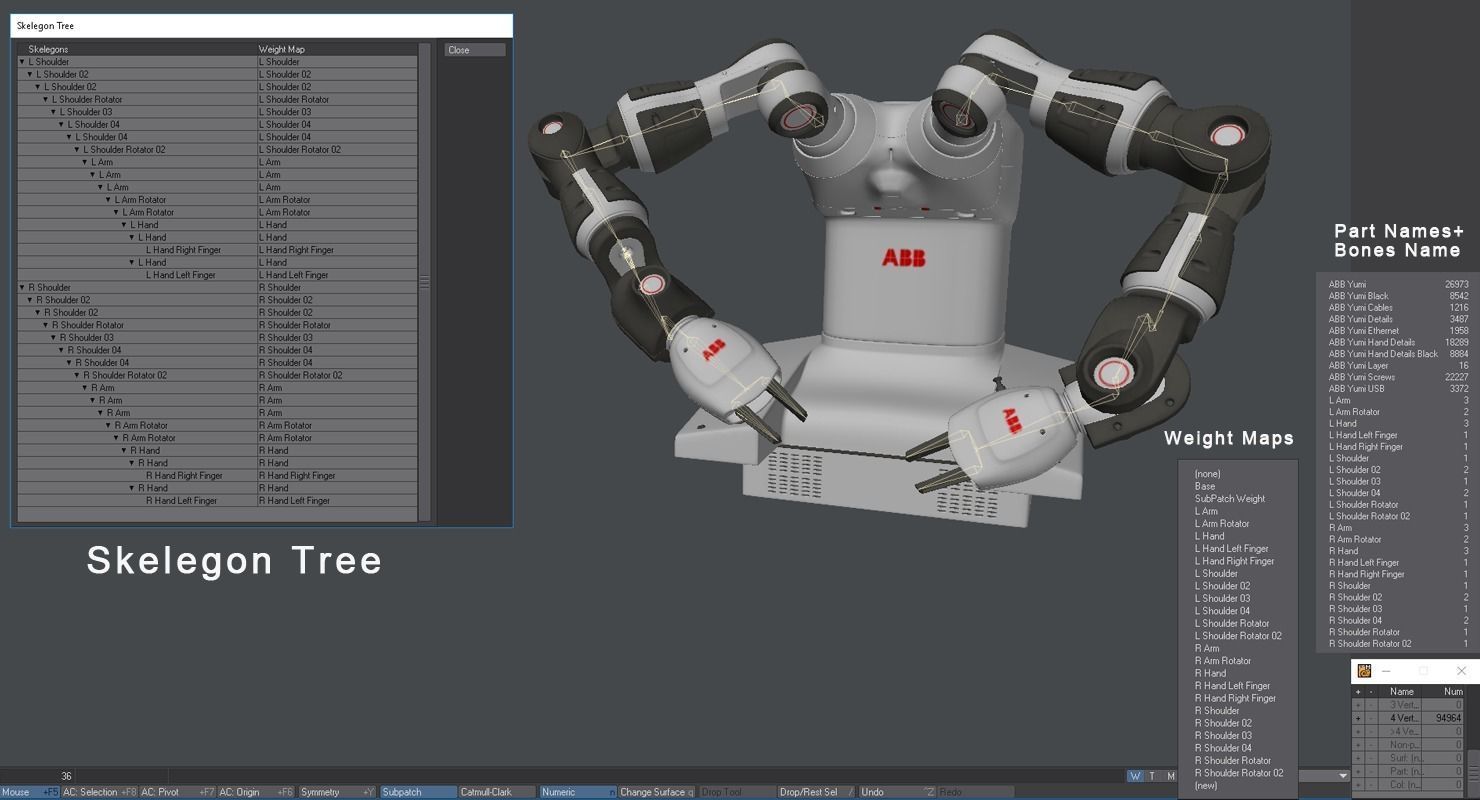Choose (none) in the weight map popup

pyautogui.click(x=1207, y=474)
